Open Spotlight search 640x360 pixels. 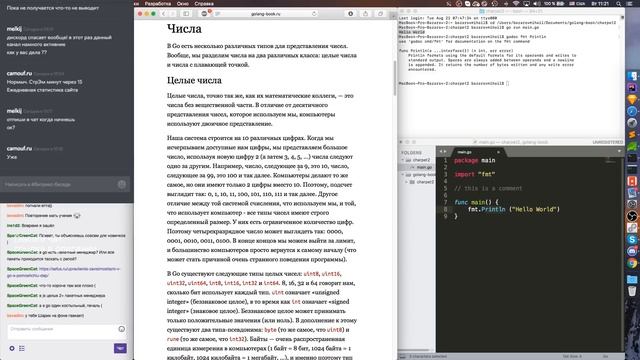(619, 3)
